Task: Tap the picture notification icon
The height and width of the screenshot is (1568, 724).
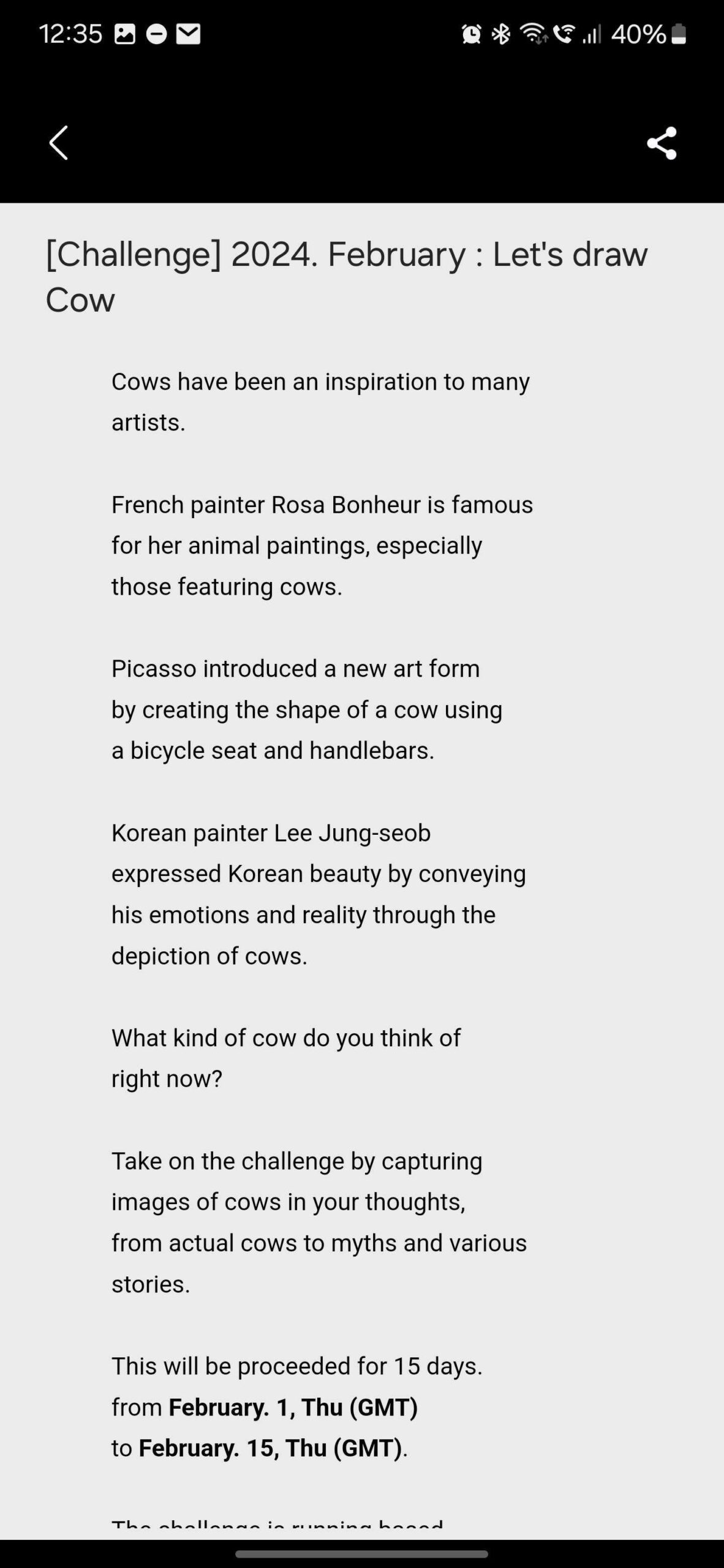Action: pyautogui.click(x=124, y=34)
